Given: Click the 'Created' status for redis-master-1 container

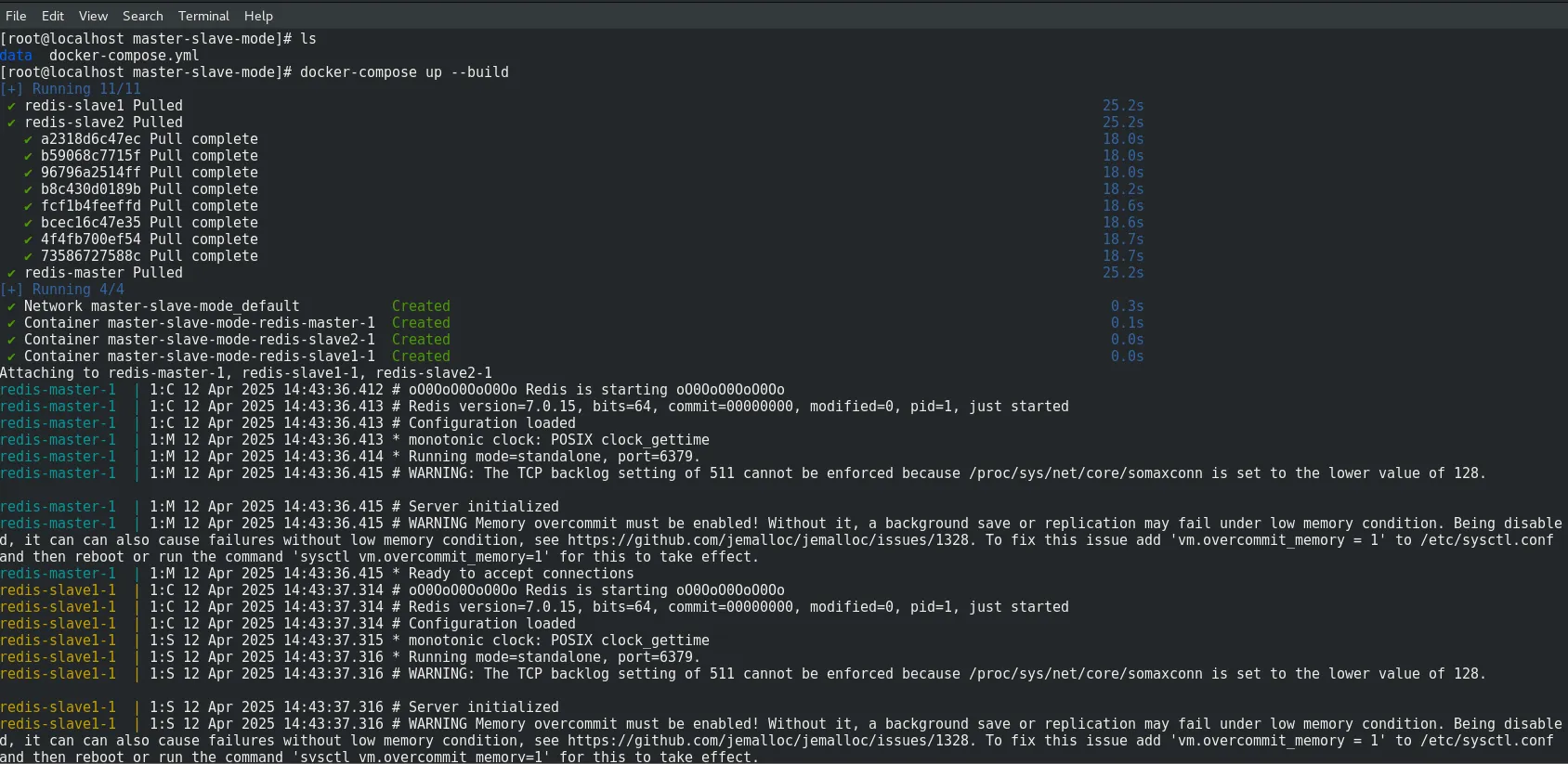Looking at the screenshot, I should coord(421,323).
